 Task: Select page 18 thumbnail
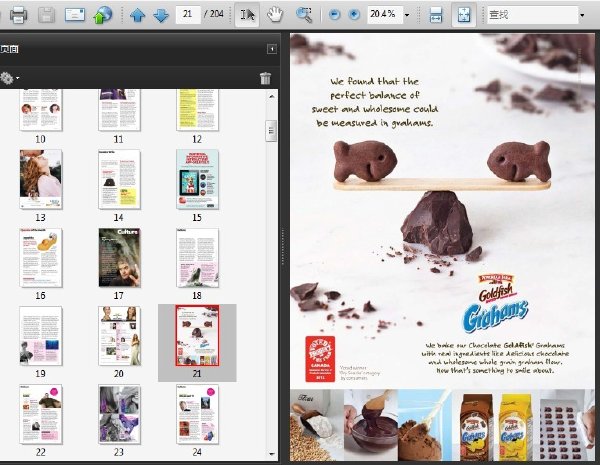click(197, 258)
